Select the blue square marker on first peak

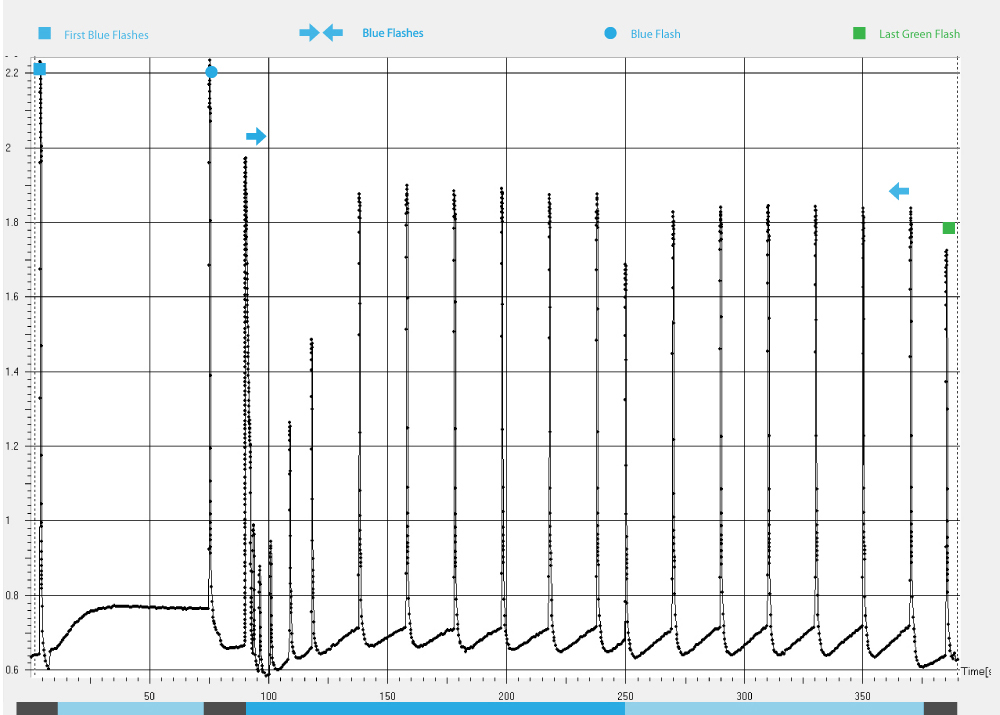point(40,69)
